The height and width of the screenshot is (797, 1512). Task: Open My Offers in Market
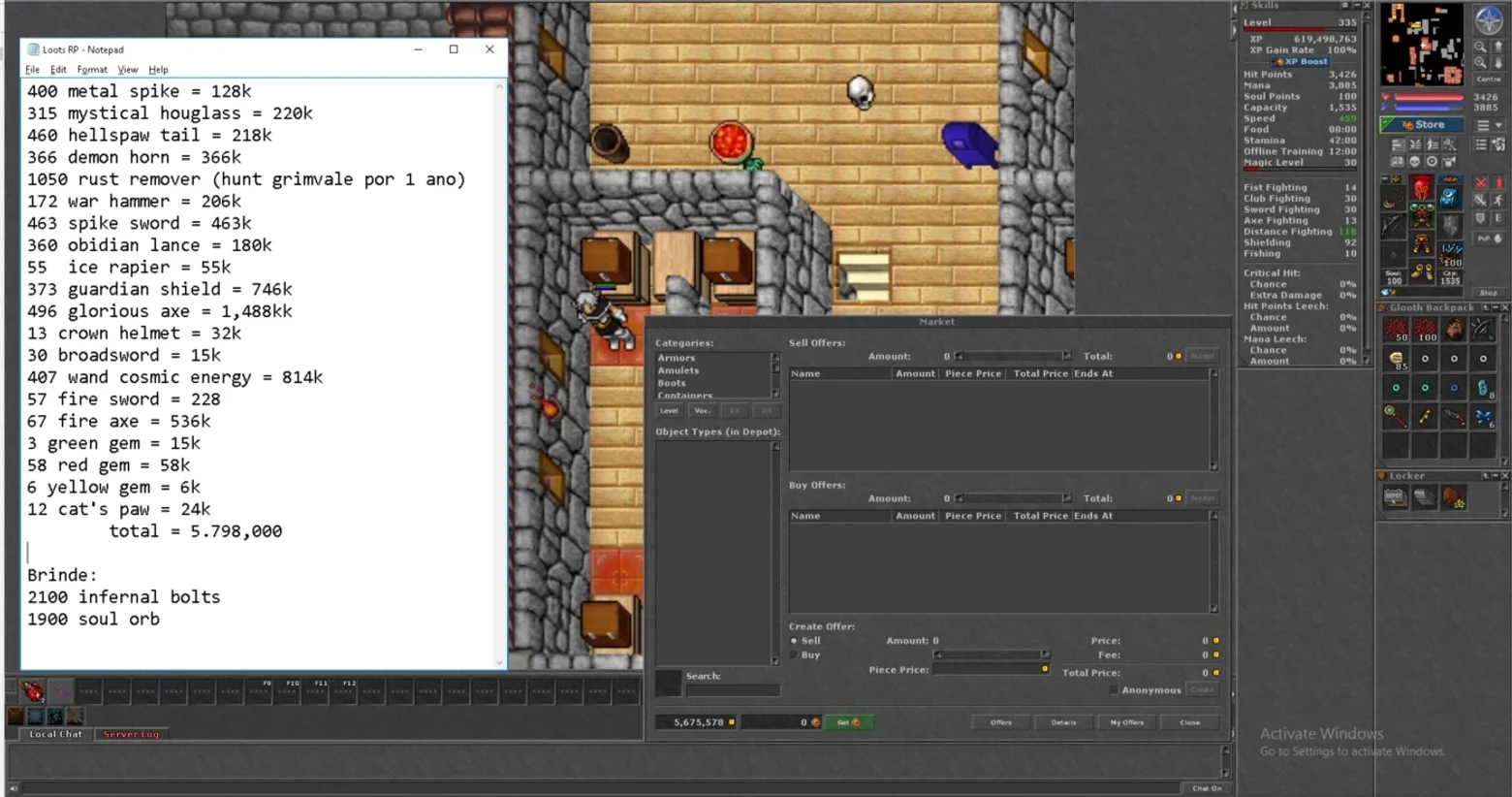click(x=1126, y=722)
